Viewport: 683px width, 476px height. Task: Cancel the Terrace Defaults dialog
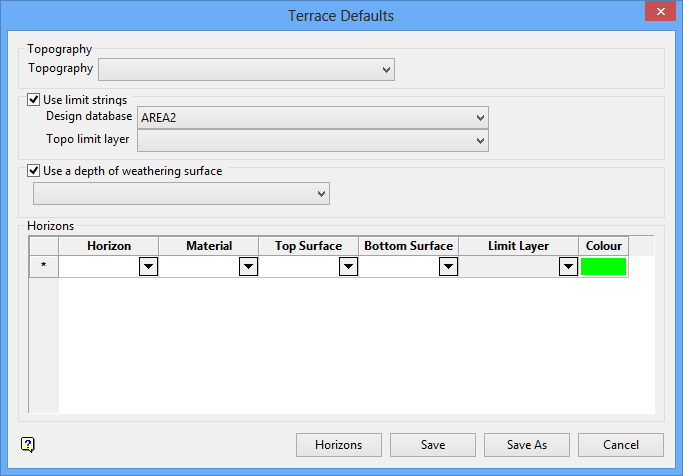point(620,445)
